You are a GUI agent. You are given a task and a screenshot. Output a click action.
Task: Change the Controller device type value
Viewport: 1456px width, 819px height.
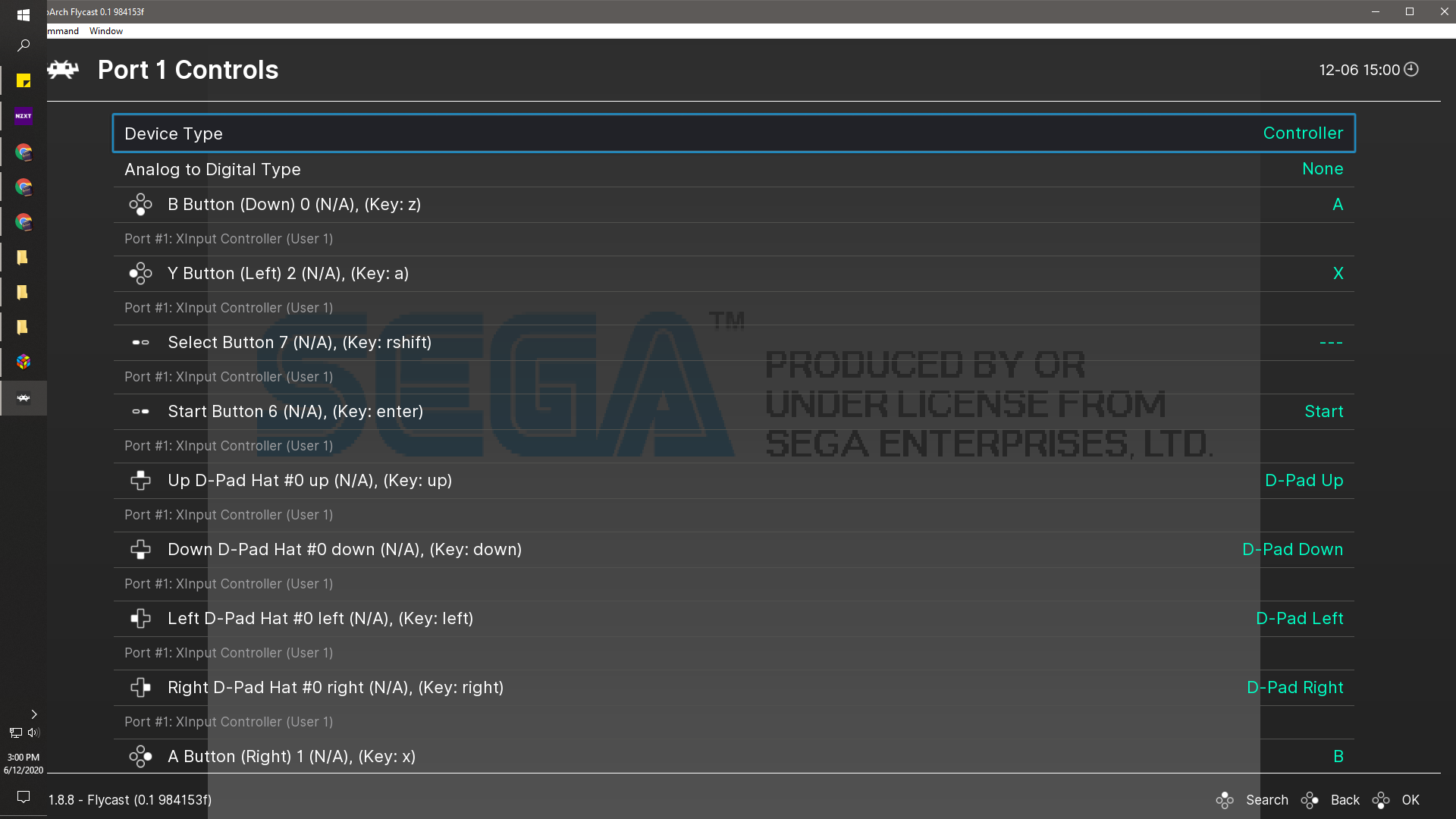1303,133
